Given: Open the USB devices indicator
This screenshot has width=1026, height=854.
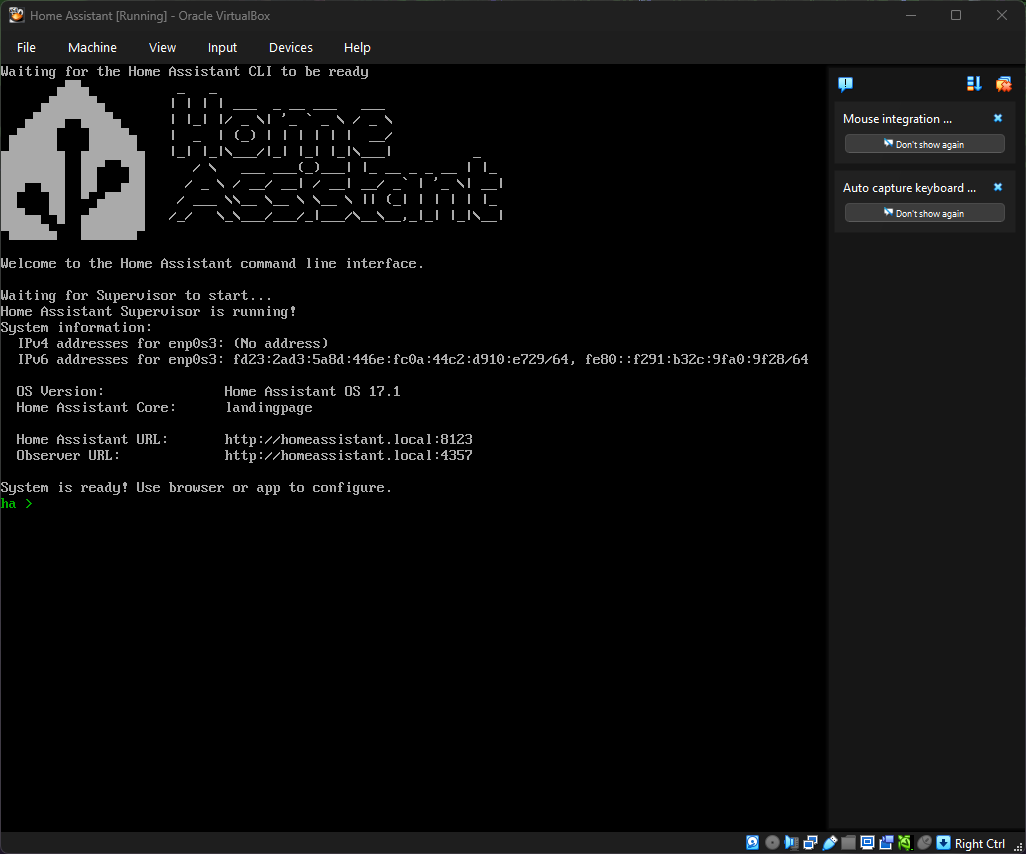Looking at the screenshot, I should 829,843.
